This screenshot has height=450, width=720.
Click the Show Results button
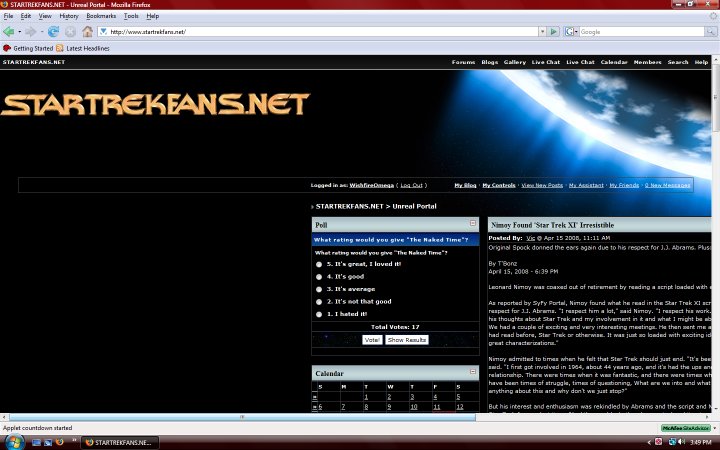click(407, 340)
